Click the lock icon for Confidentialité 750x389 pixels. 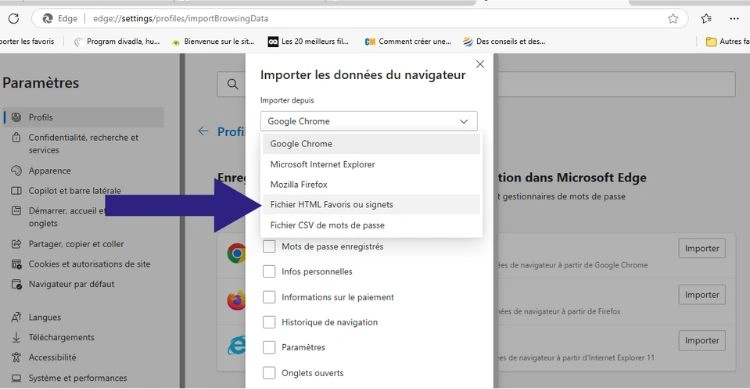pos(16,138)
